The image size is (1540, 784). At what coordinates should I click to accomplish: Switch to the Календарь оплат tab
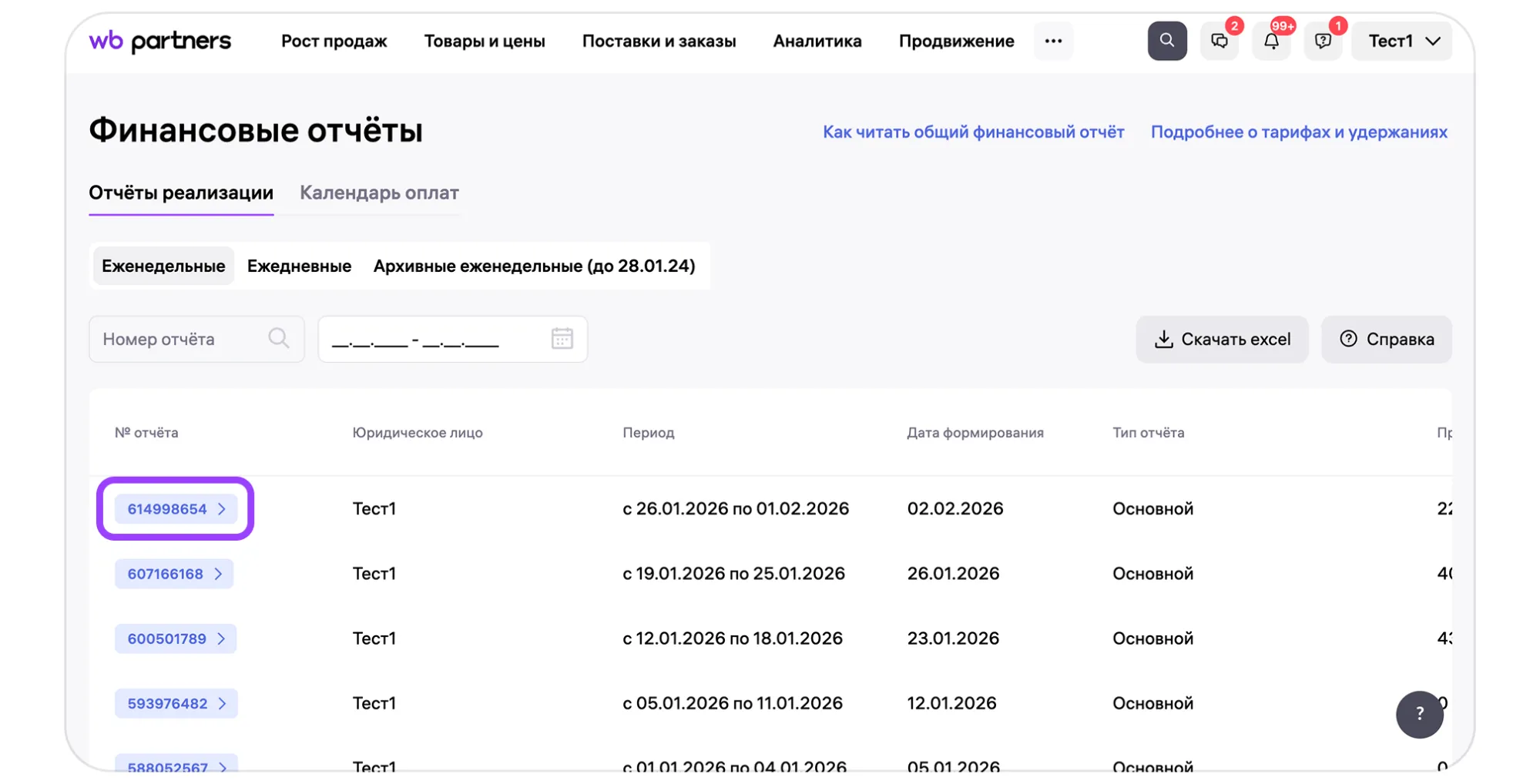pos(379,193)
